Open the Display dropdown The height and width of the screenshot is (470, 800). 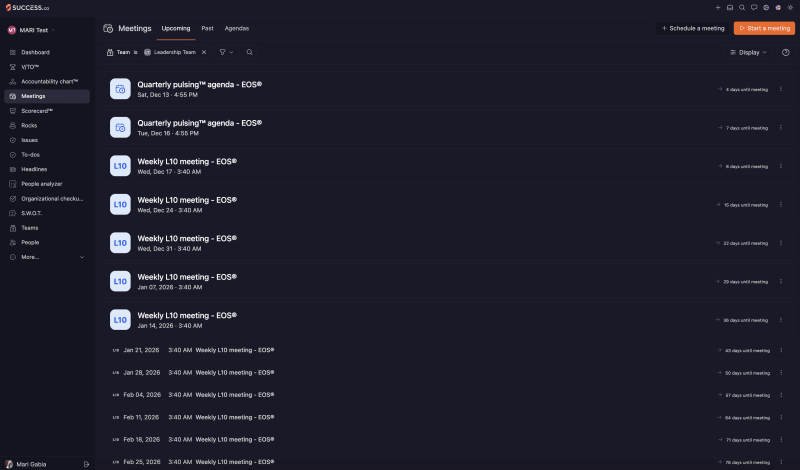[x=748, y=53]
